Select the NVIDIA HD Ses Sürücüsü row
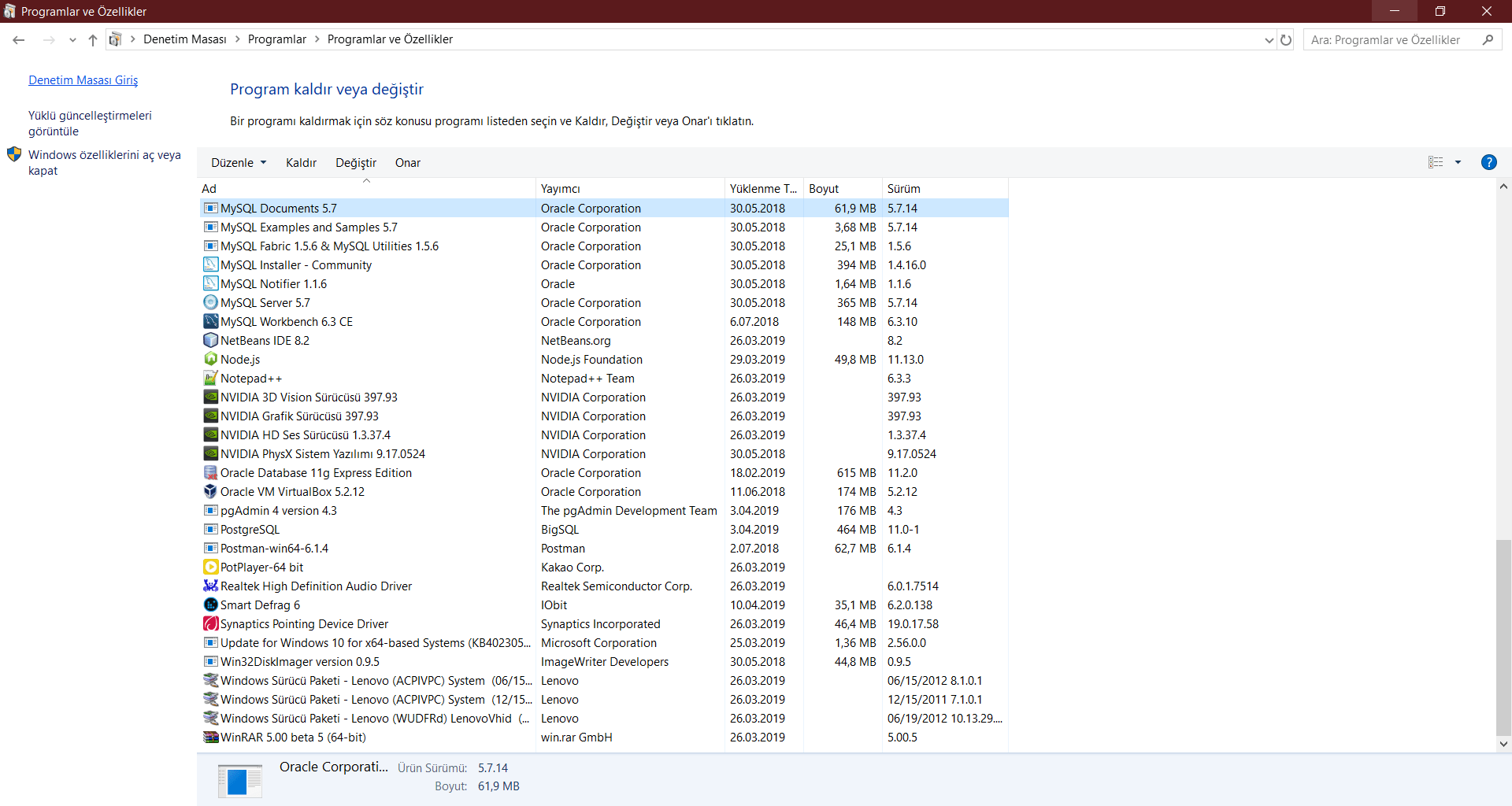This screenshot has width=1512, height=806. pos(604,434)
